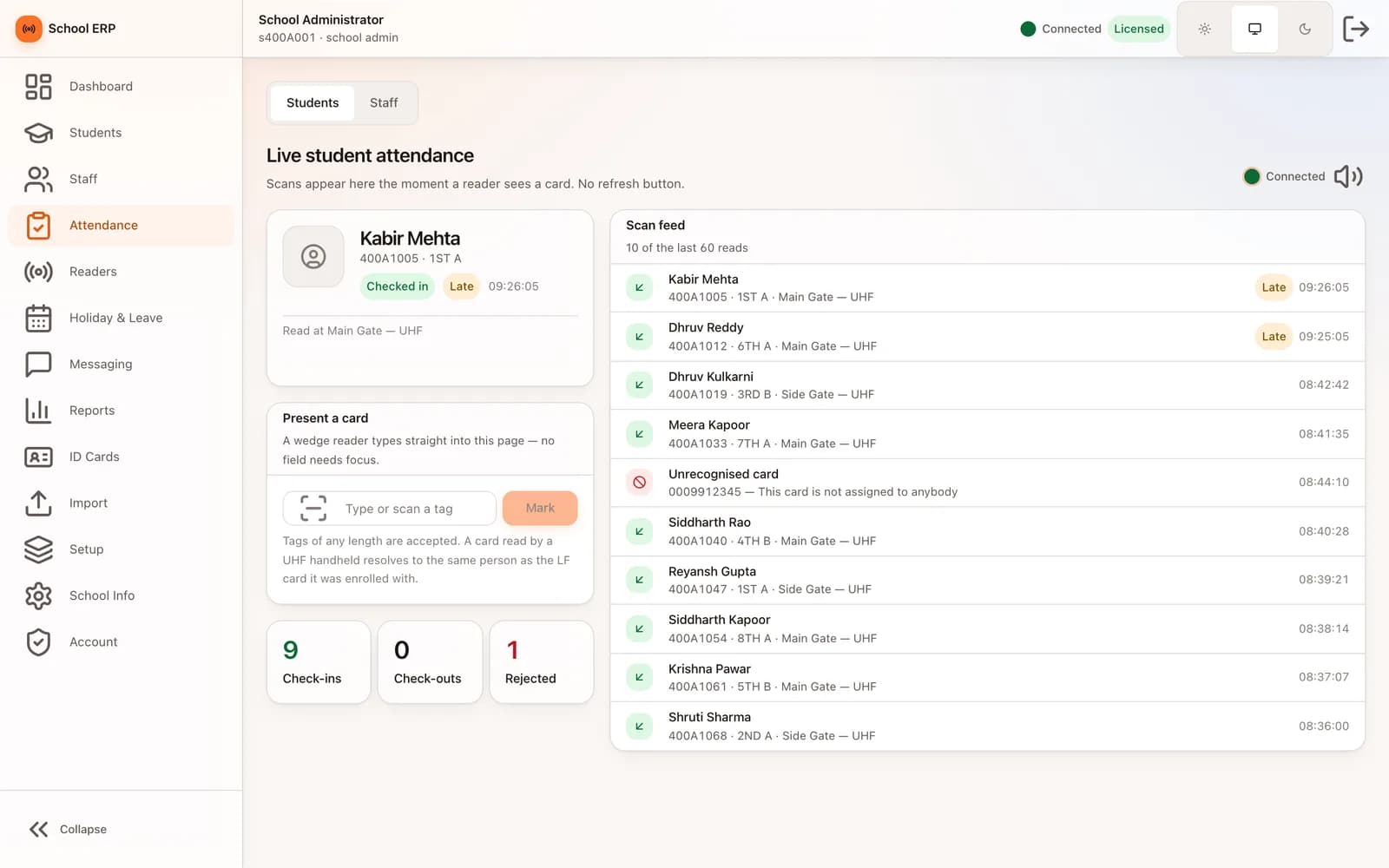
Task: Open Students graduation cap icon
Action: pos(38,133)
